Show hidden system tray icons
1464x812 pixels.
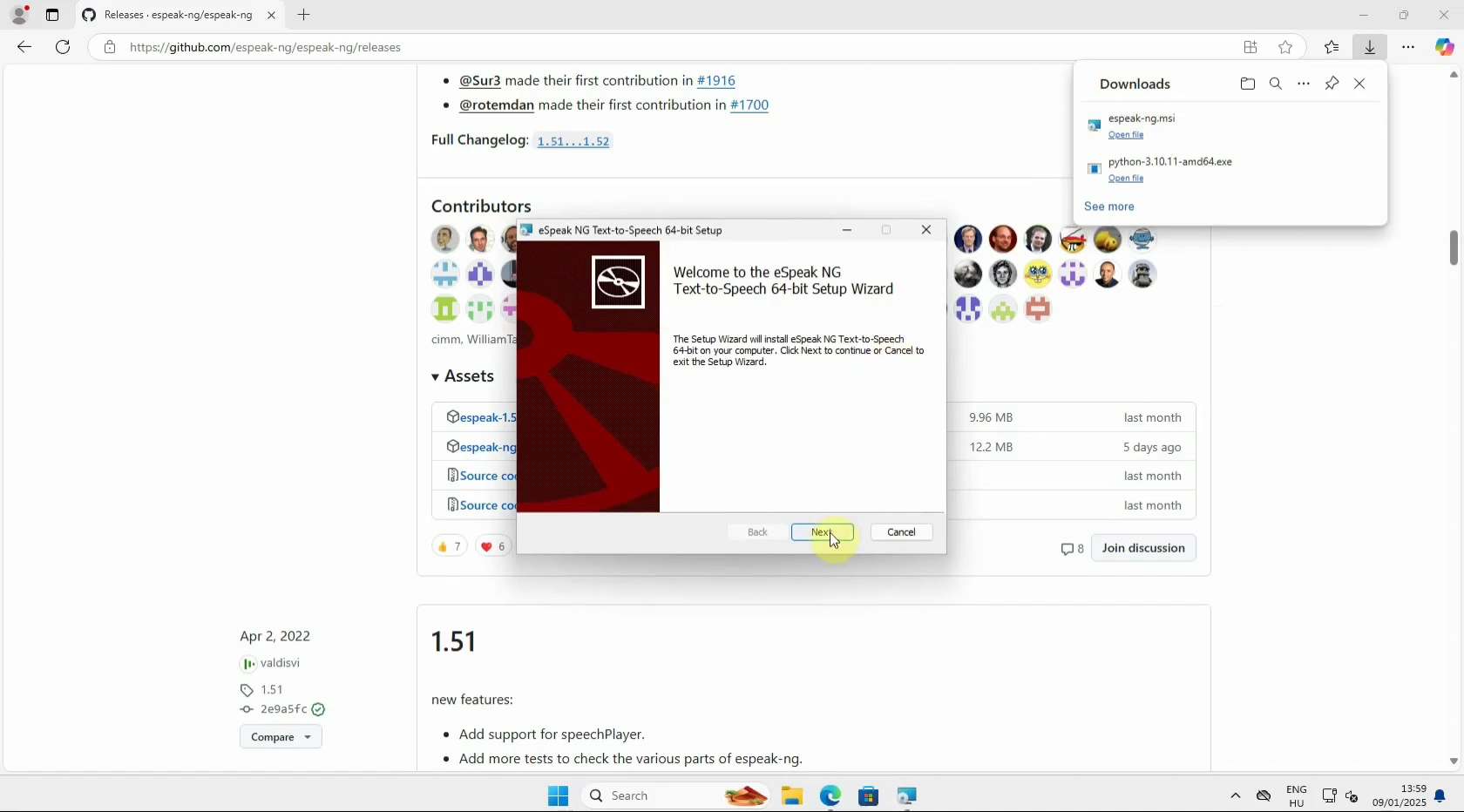pos(1236,795)
